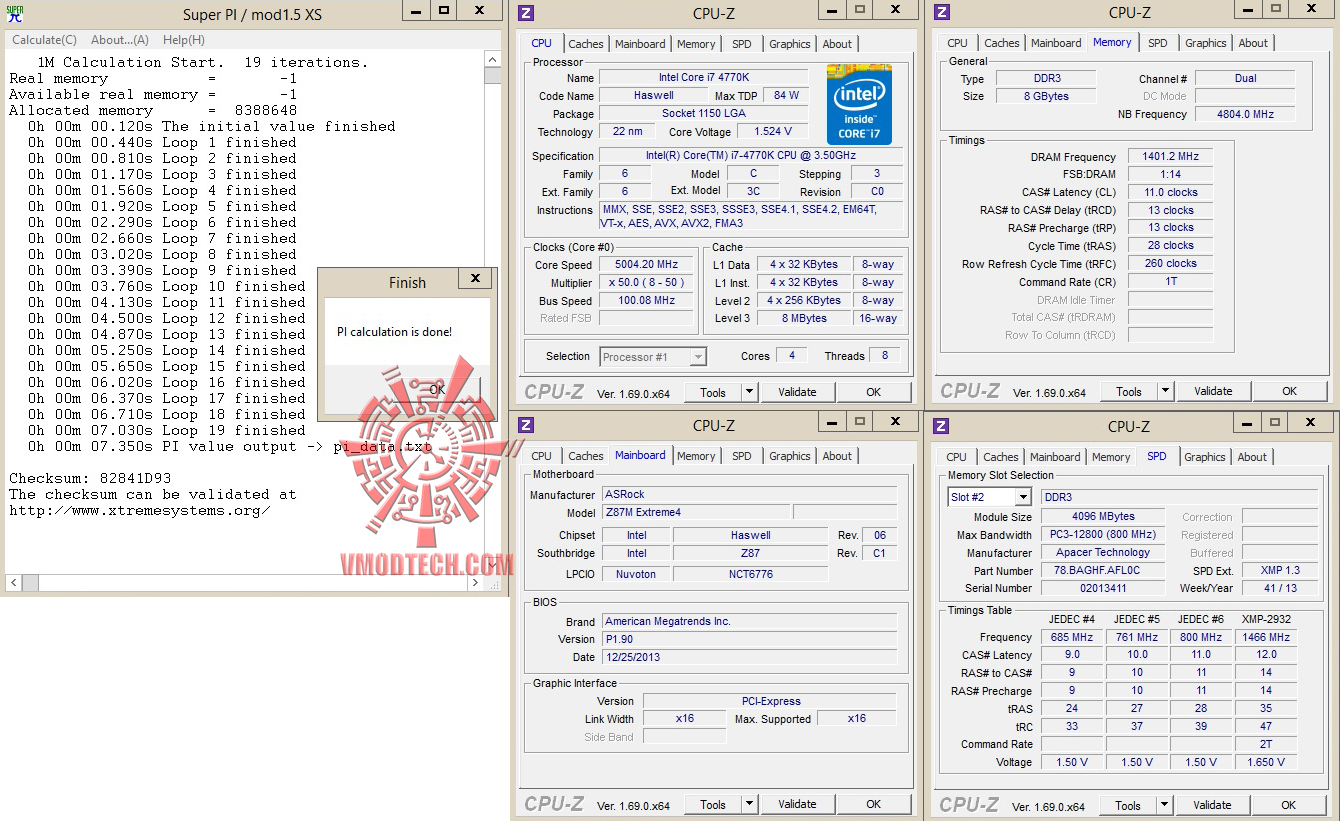Switch to SPD tab in CPU window

click(x=741, y=44)
